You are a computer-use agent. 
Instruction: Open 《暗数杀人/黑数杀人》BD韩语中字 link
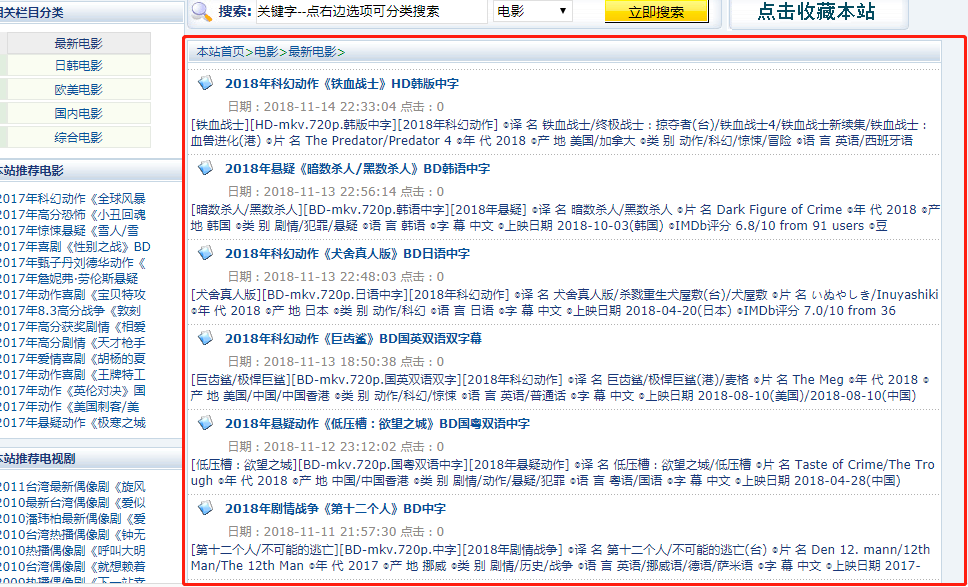coord(357,169)
